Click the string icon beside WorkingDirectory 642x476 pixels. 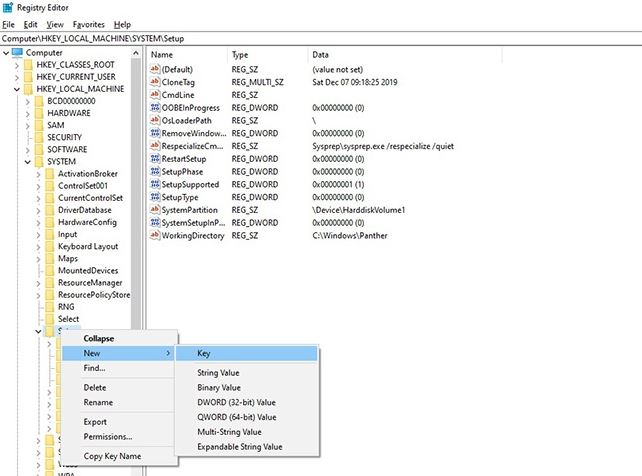click(x=155, y=235)
